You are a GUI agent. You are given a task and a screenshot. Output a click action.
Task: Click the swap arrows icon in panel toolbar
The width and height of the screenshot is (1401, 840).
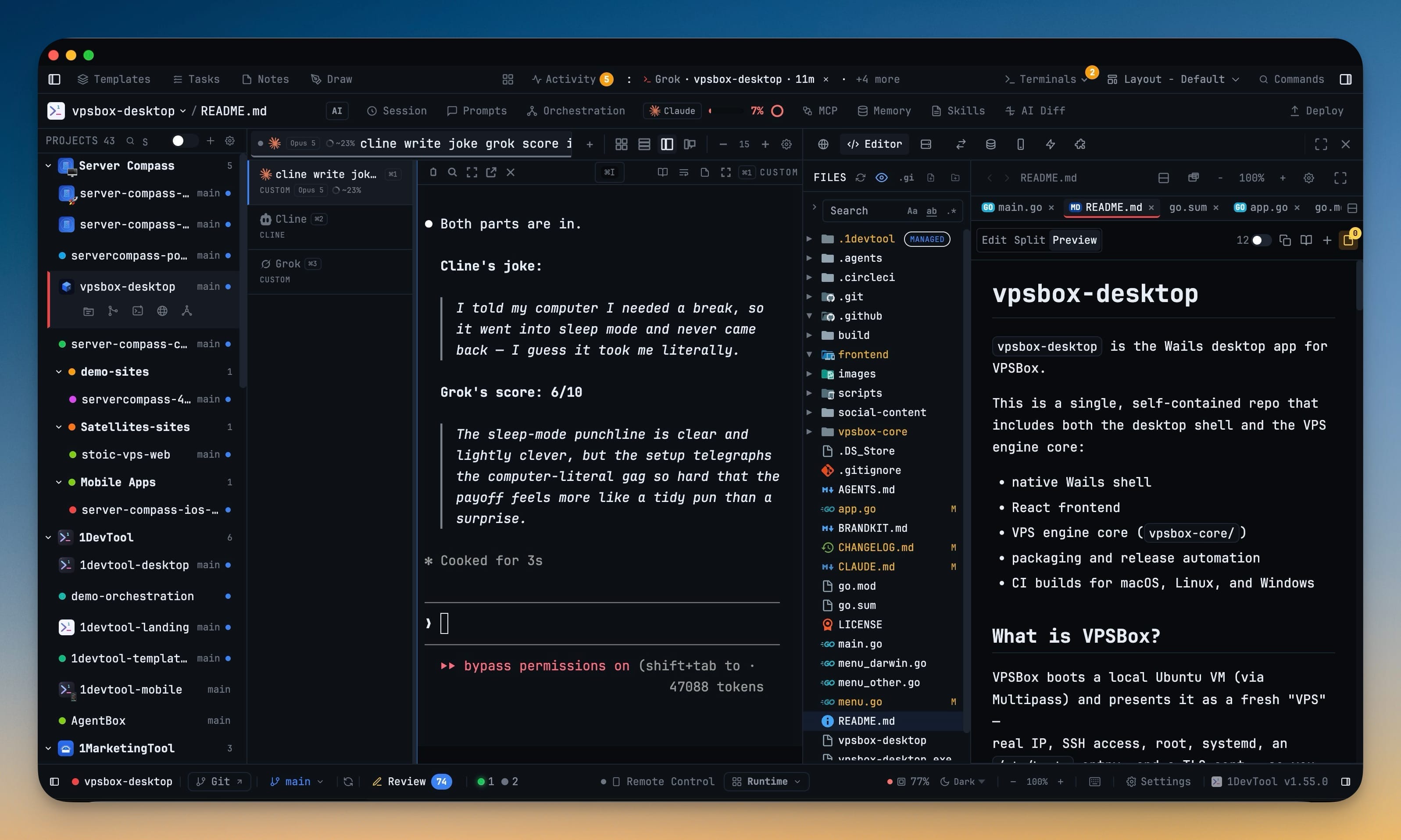[x=961, y=144]
